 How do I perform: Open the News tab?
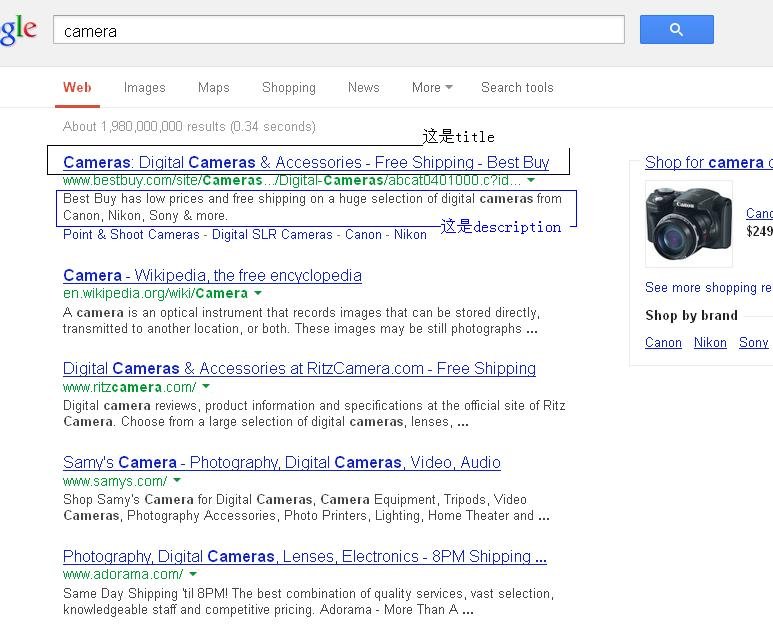[363, 88]
